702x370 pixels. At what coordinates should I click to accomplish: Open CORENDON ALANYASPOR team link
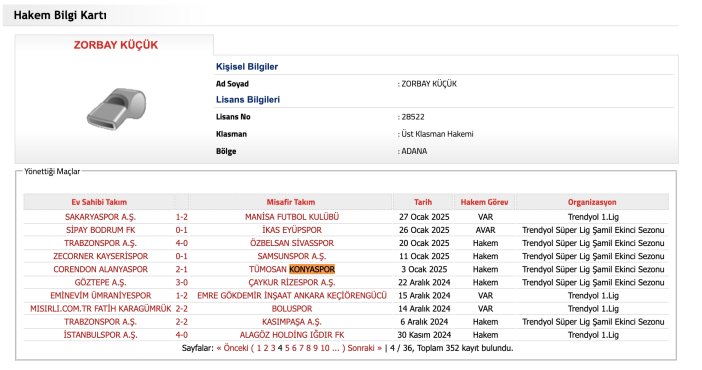[x=100, y=269]
